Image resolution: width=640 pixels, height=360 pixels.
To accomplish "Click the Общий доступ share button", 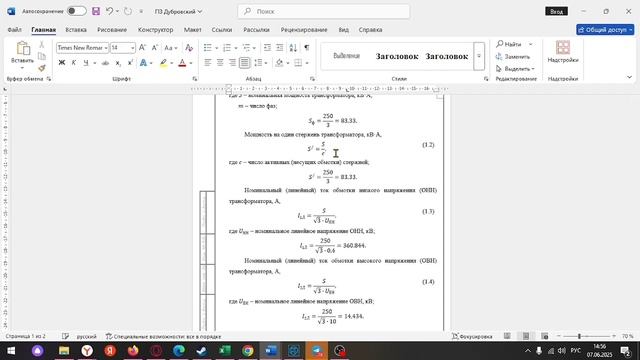I will pos(605,30).
